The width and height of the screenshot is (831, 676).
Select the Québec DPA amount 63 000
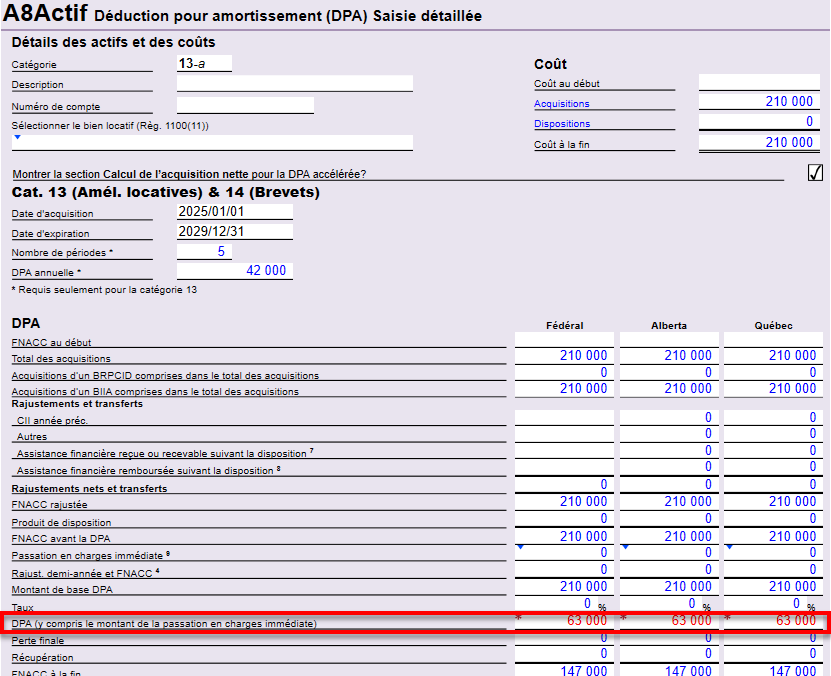pyautogui.click(x=772, y=621)
